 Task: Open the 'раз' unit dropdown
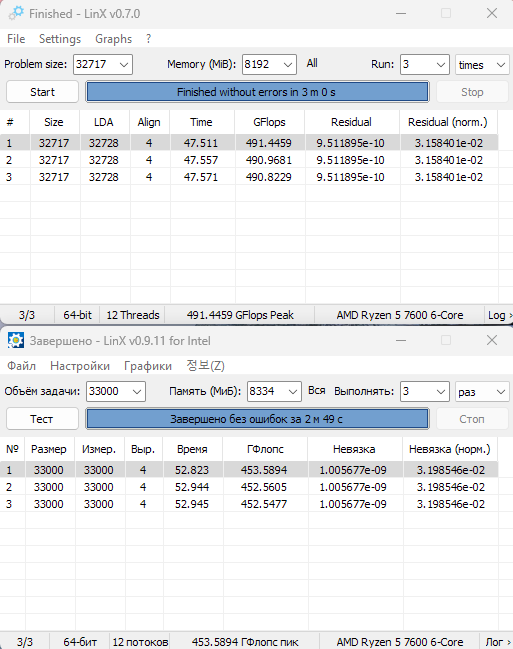pyautogui.click(x=482, y=392)
